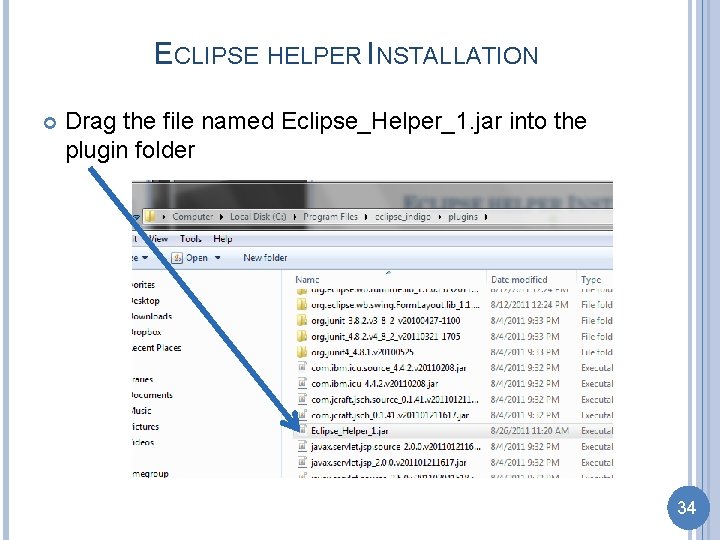
Task: Select Recent Places in the navigation pane
Action: tap(157, 348)
